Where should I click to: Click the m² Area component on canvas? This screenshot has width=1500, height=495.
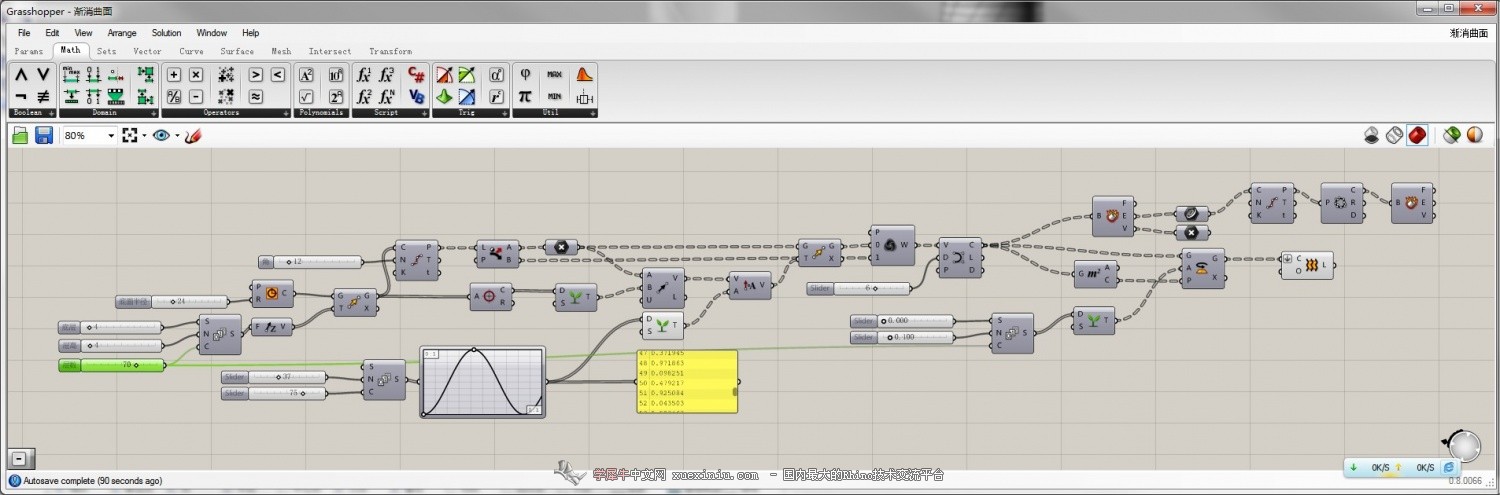(x=1096, y=274)
